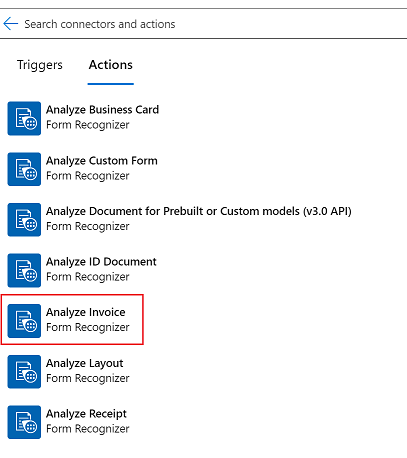The width and height of the screenshot is (407, 458).
Task: Click the Analyze Invoice Form Recognizer icon
Action: tap(24, 321)
